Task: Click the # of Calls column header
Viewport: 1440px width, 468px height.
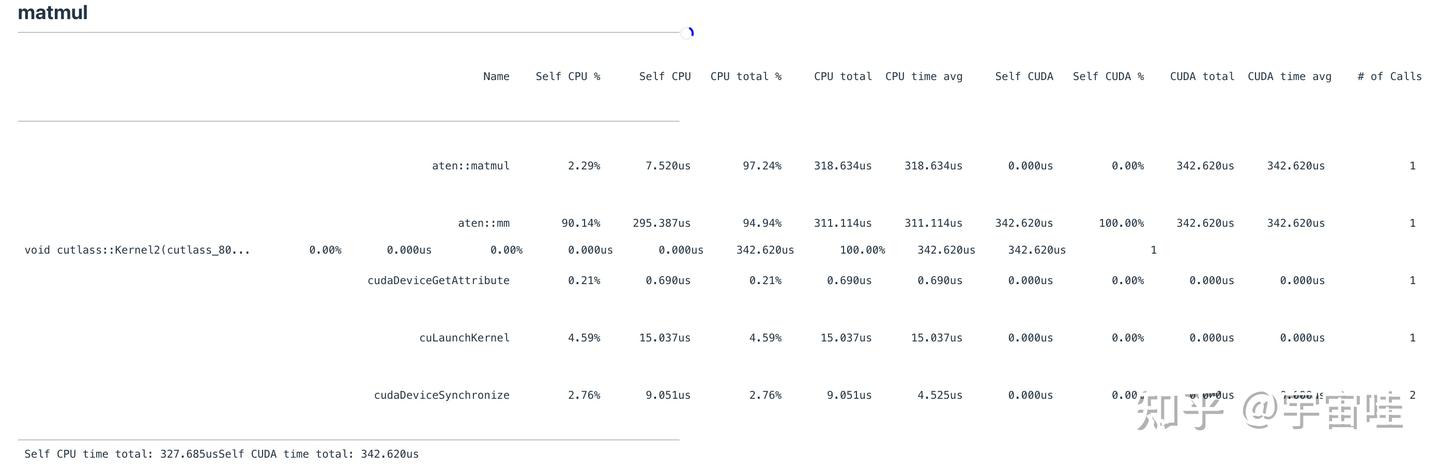Action: click(x=1389, y=76)
